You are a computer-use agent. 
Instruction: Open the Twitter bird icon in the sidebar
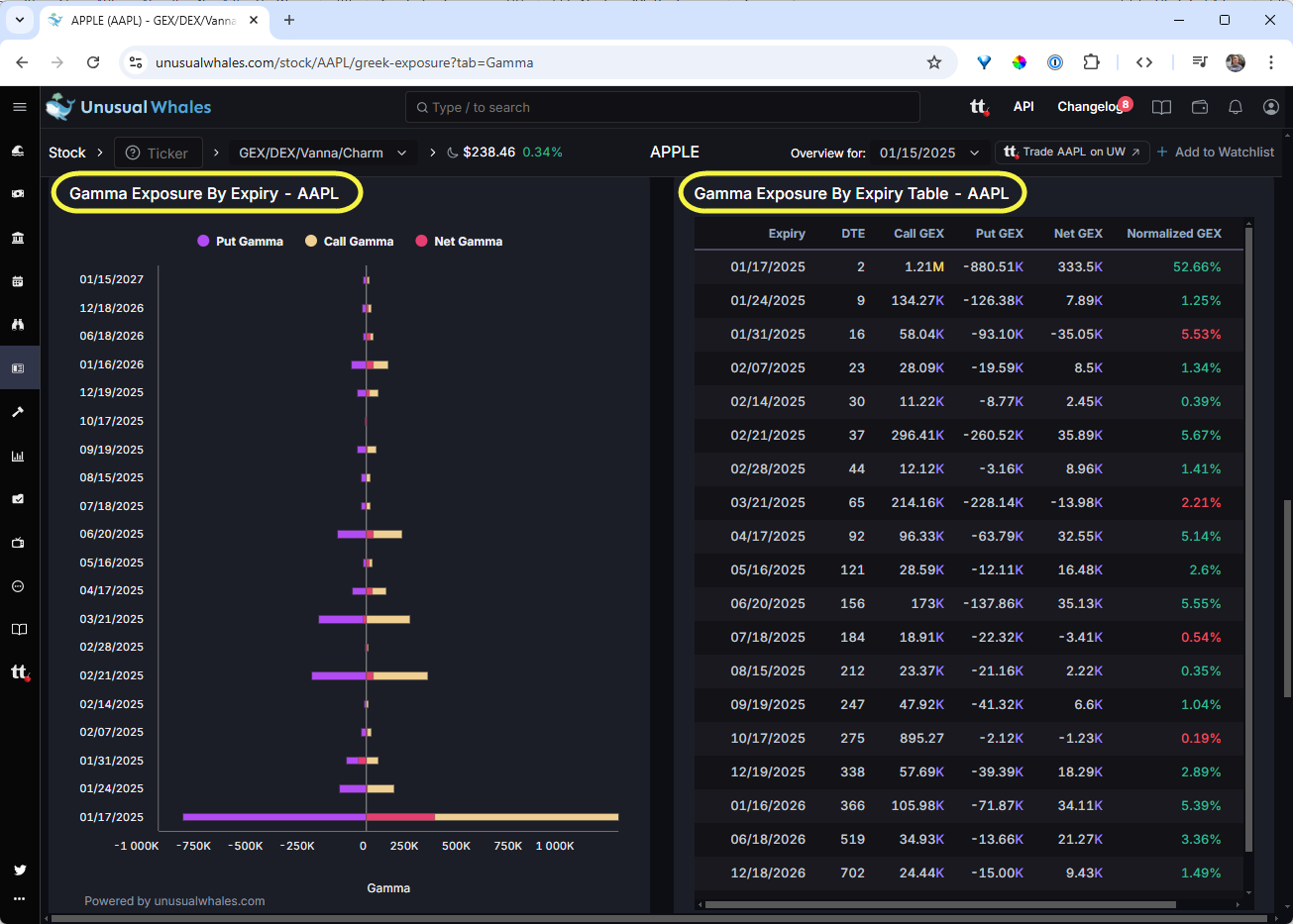19,870
